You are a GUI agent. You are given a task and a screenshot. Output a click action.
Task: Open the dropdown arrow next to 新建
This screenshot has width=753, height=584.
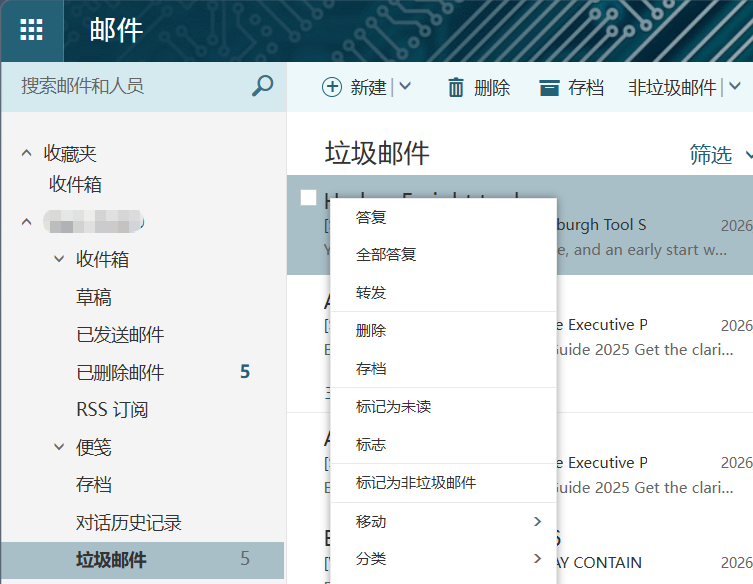(405, 87)
